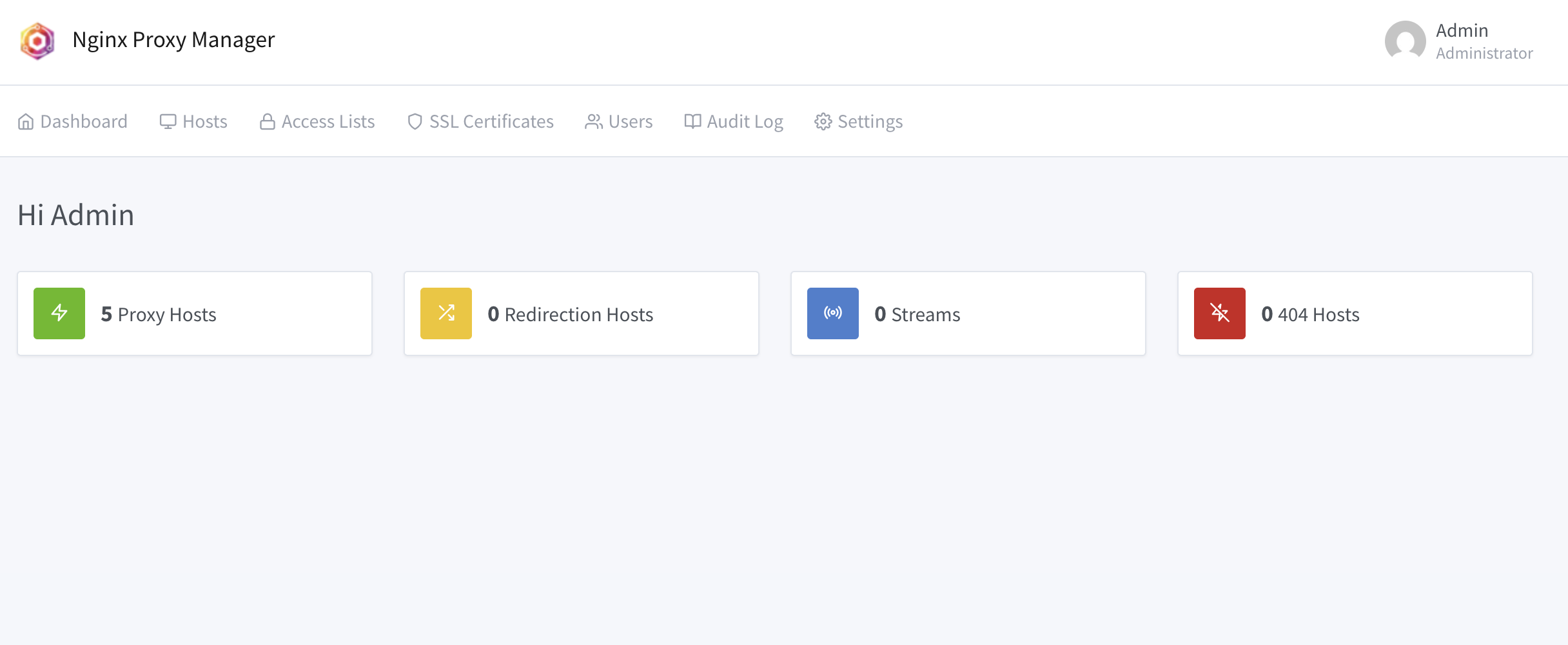The image size is (1568, 645).
Task: Click the Nginx Proxy Manager logo icon
Action: [x=37, y=41]
